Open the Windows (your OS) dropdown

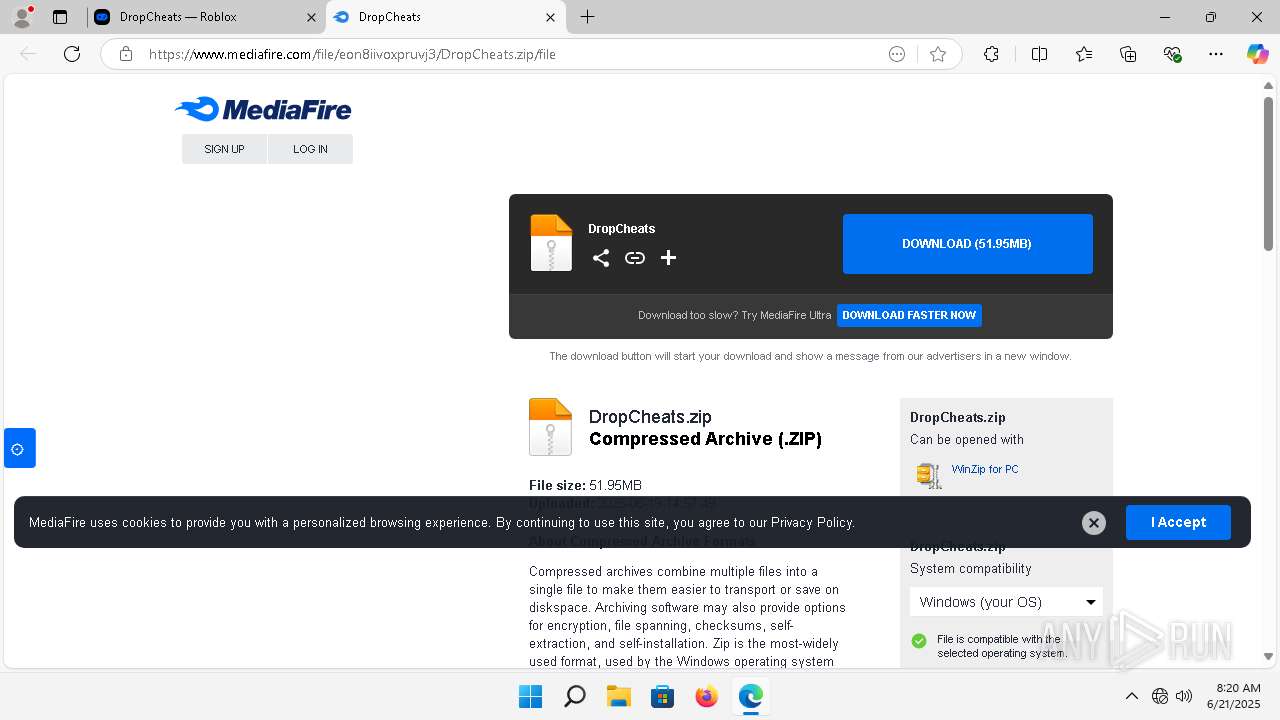tap(1006, 602)
